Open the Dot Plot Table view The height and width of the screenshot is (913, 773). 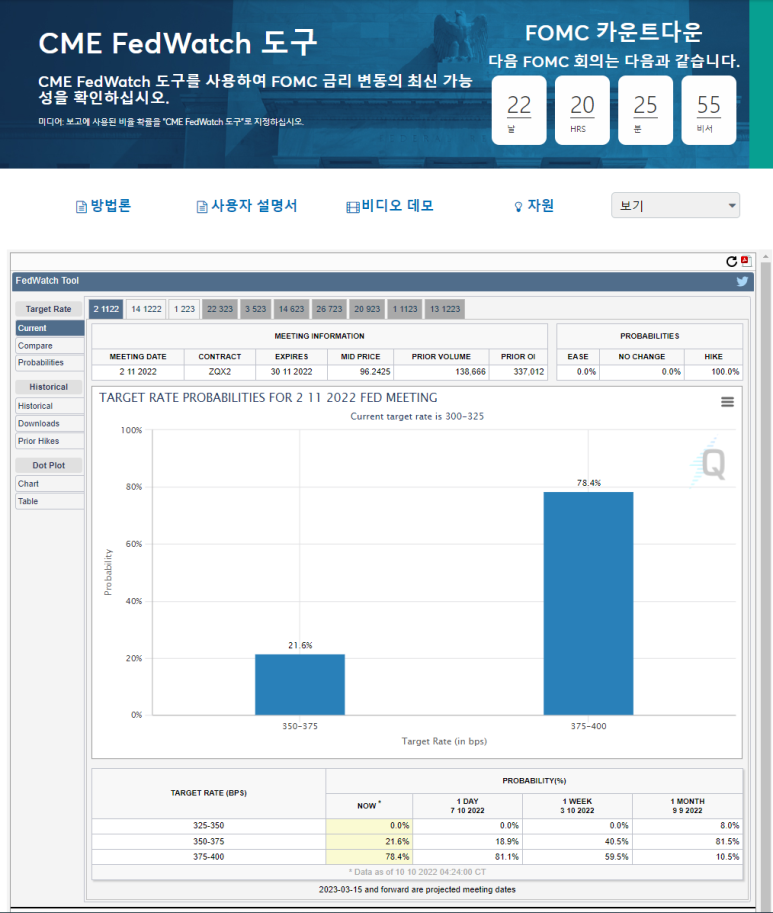click(x=50, y=501)
